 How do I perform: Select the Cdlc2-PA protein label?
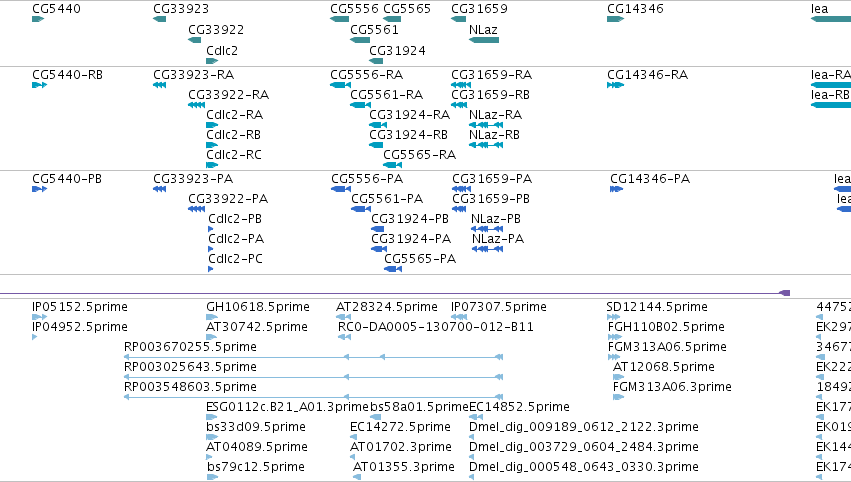(236, 239)
